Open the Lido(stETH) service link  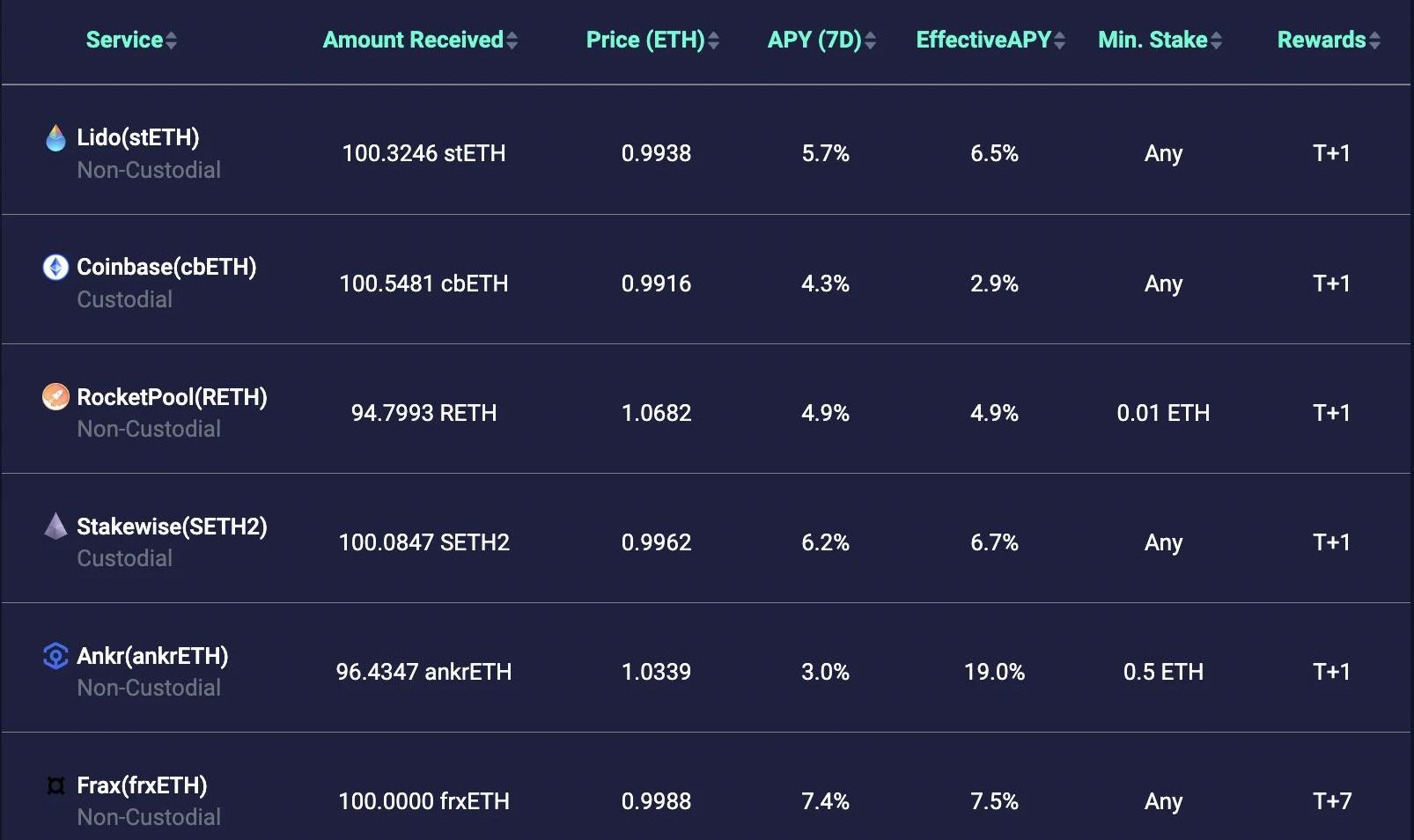138,137
